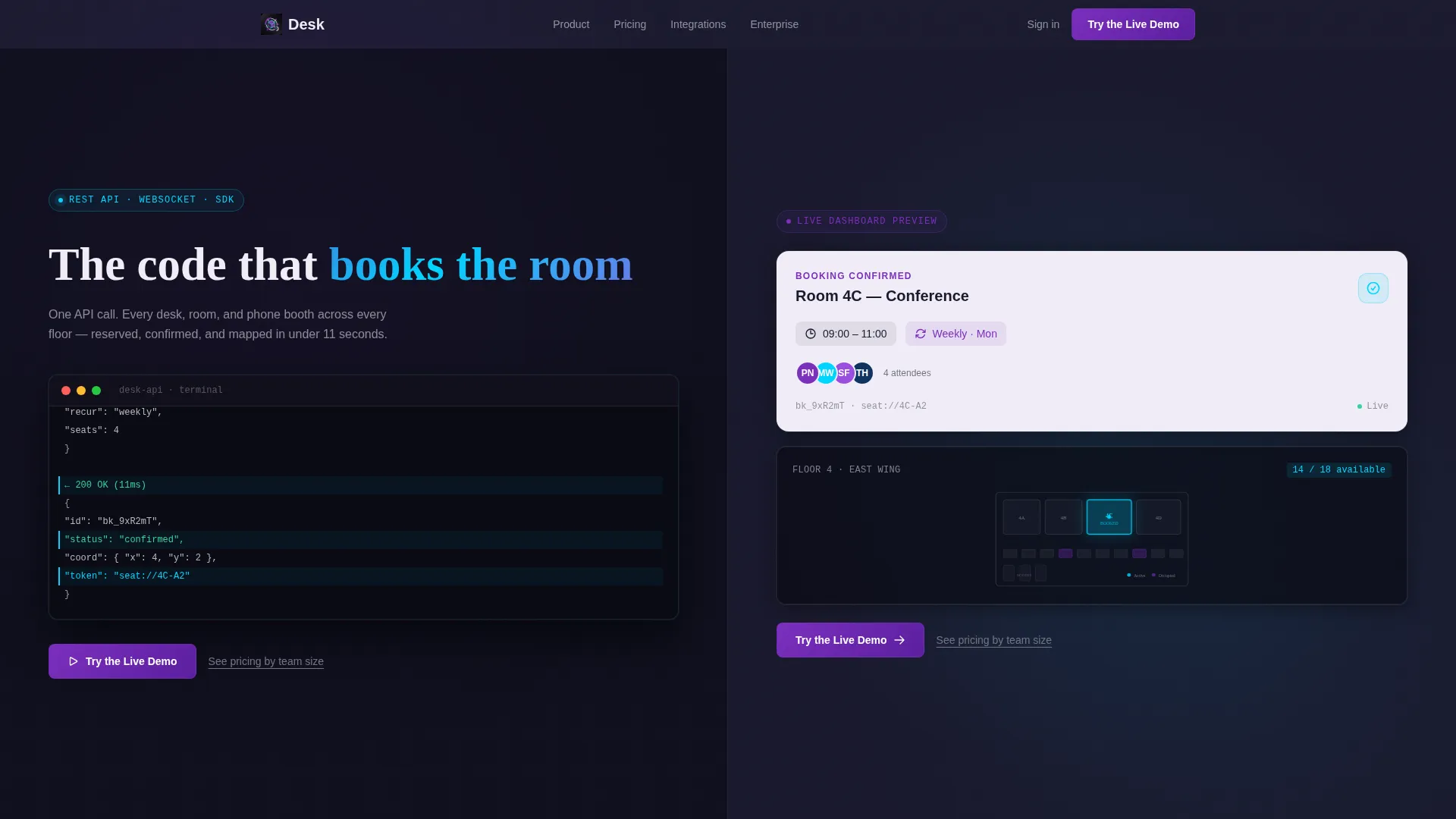1456x819 pixels.
Task: Click the clock icon in the time chip
Action: click(x=811, y=334)
